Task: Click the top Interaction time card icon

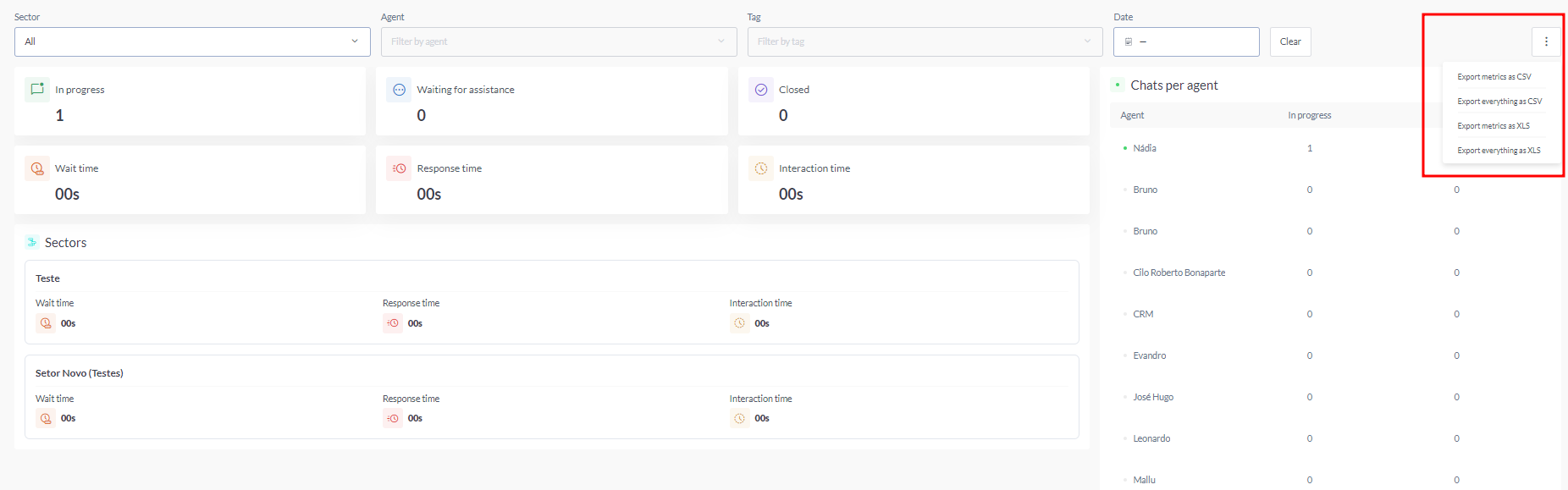Action: pyautogui.click(x=761, y=168)
